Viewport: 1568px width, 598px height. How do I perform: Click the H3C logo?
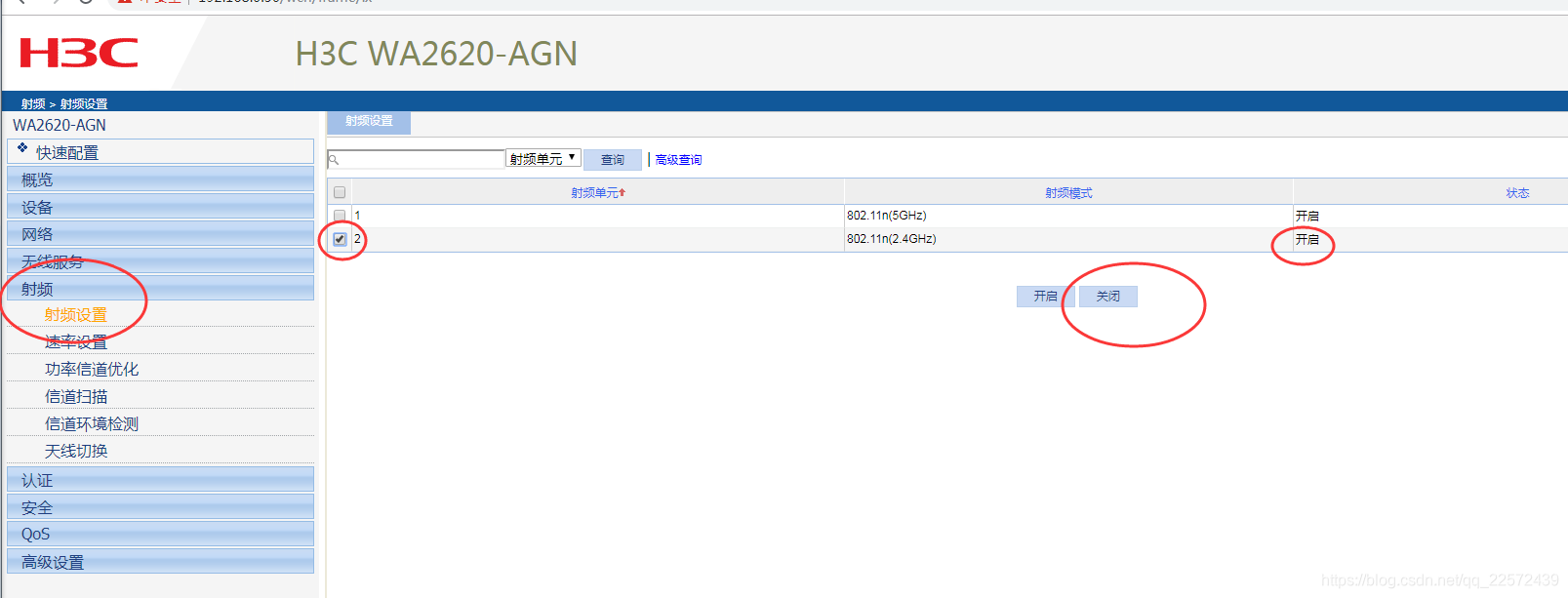tap(78, 53)
